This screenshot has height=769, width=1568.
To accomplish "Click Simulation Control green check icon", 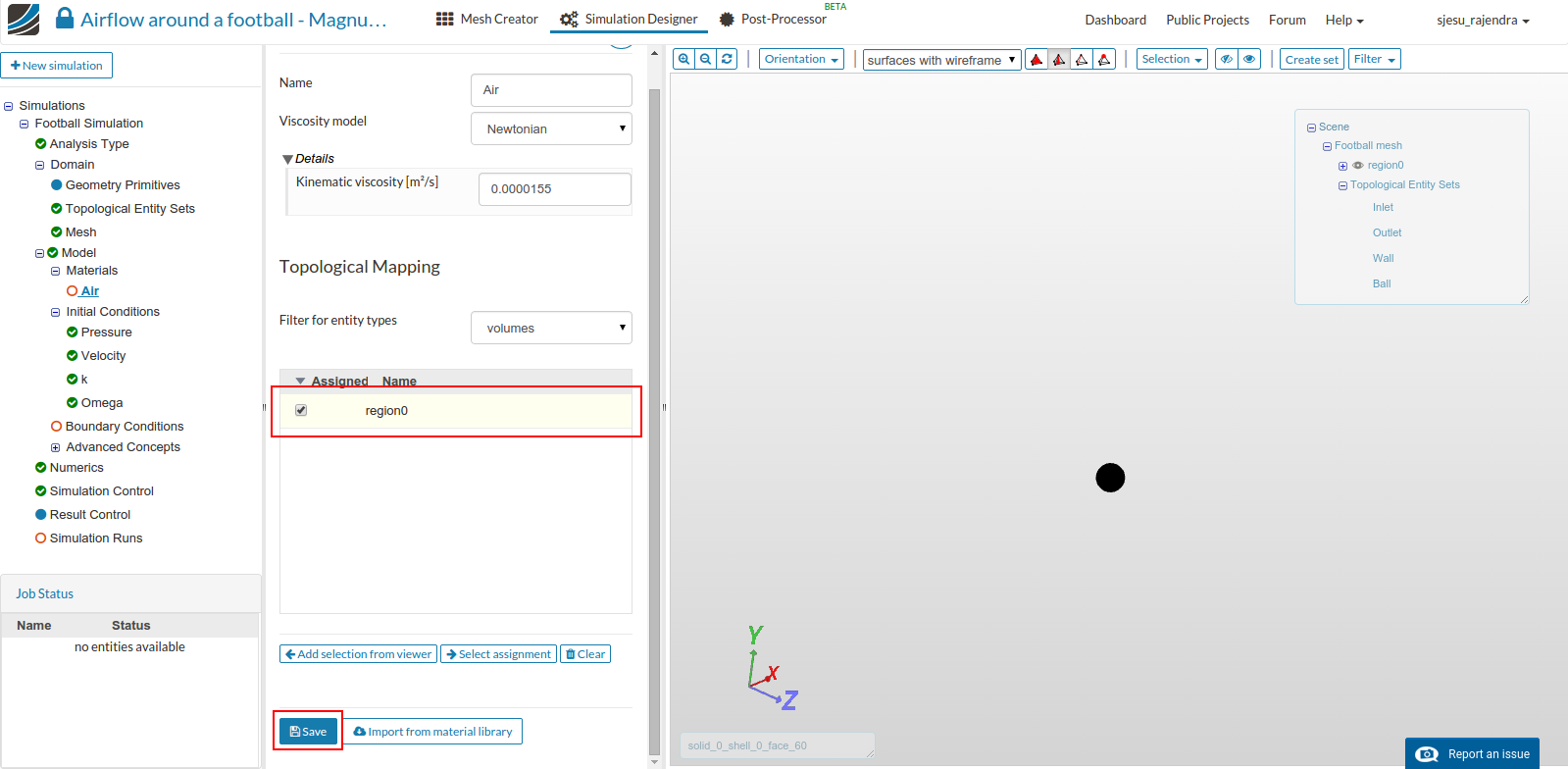I will 40,491.
